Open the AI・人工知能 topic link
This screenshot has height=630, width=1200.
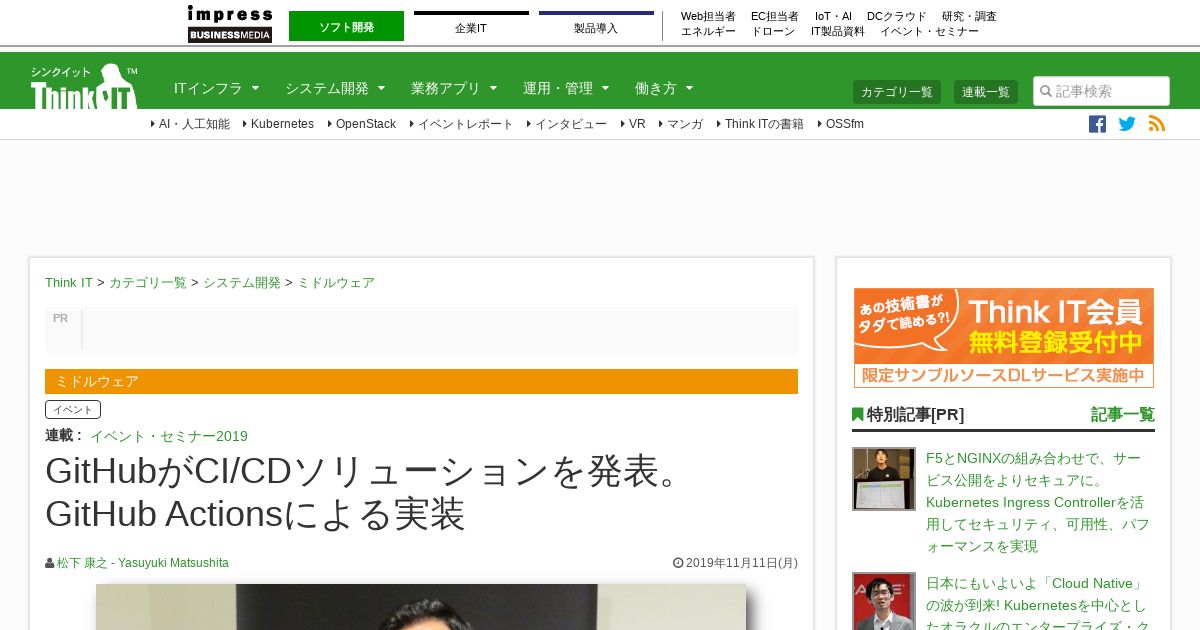pos(190,124)
